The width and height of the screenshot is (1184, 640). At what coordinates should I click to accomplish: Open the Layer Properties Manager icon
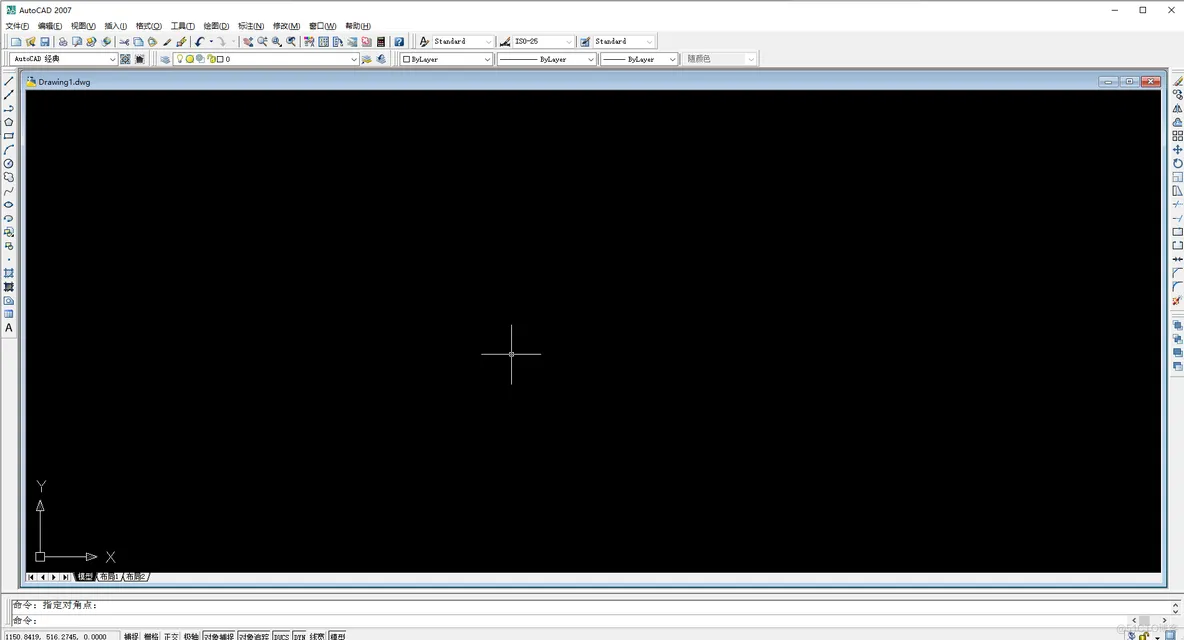tap(165, 59)
